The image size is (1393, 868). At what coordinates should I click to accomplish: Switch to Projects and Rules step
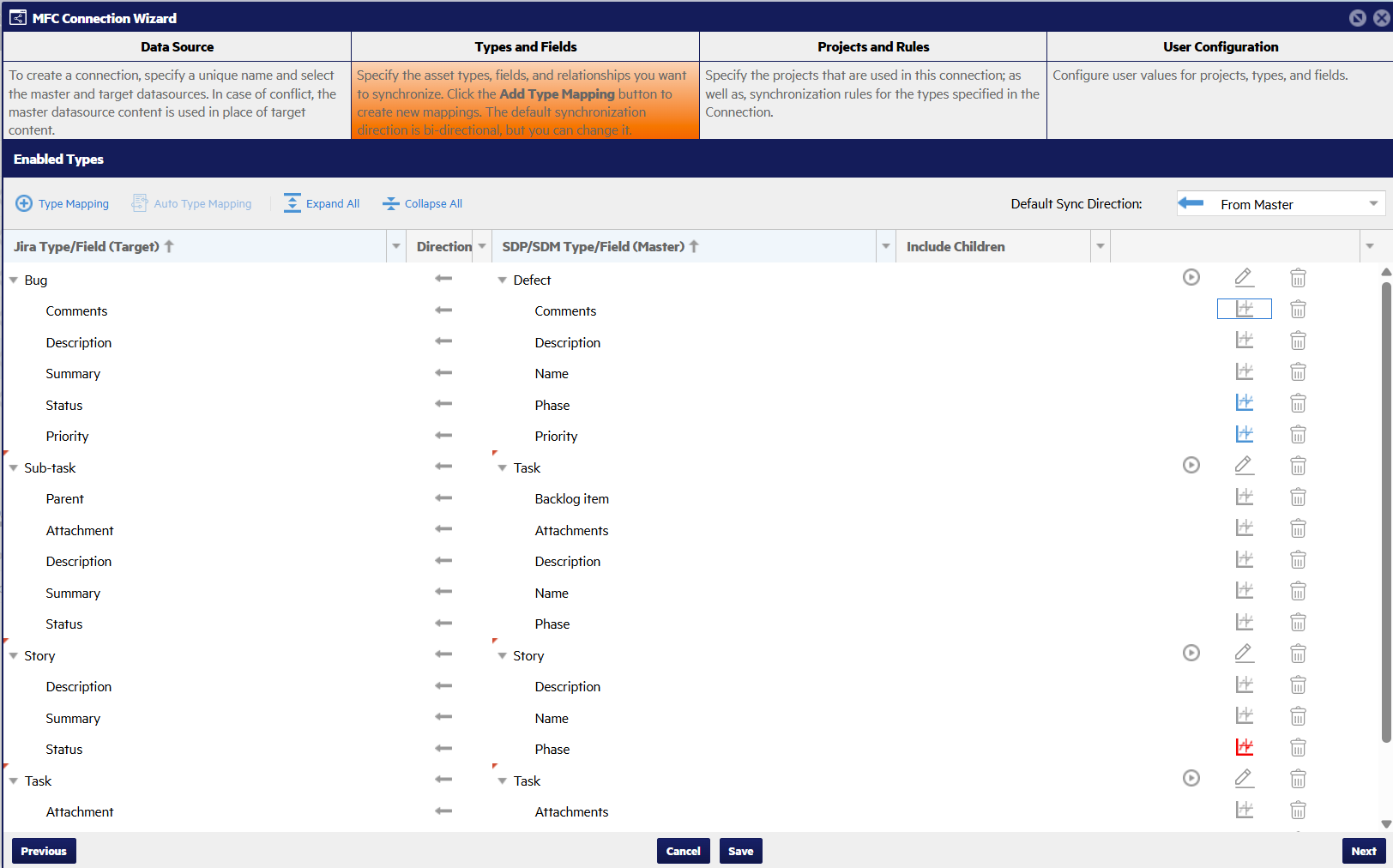click(872, 47)
